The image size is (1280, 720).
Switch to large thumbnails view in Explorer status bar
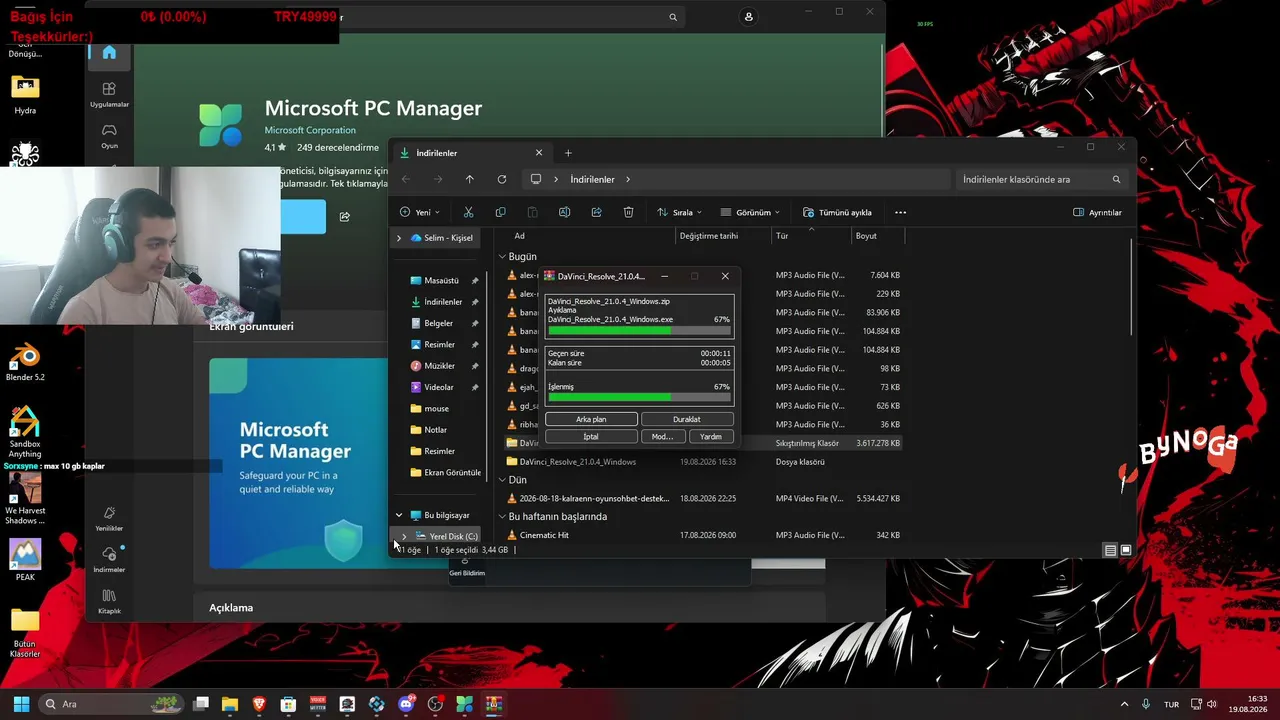pyautogui.click(x=1126, y=550)
